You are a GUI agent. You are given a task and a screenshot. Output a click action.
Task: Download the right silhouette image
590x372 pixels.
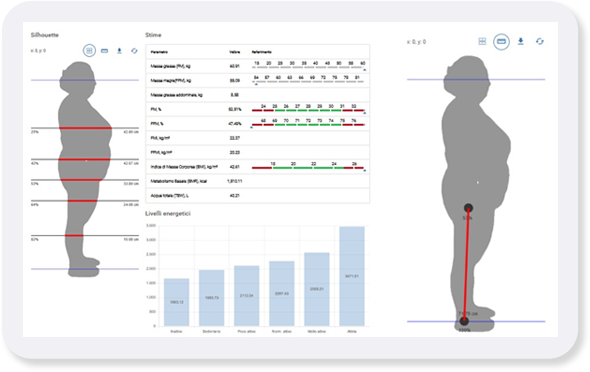point(521,41)
